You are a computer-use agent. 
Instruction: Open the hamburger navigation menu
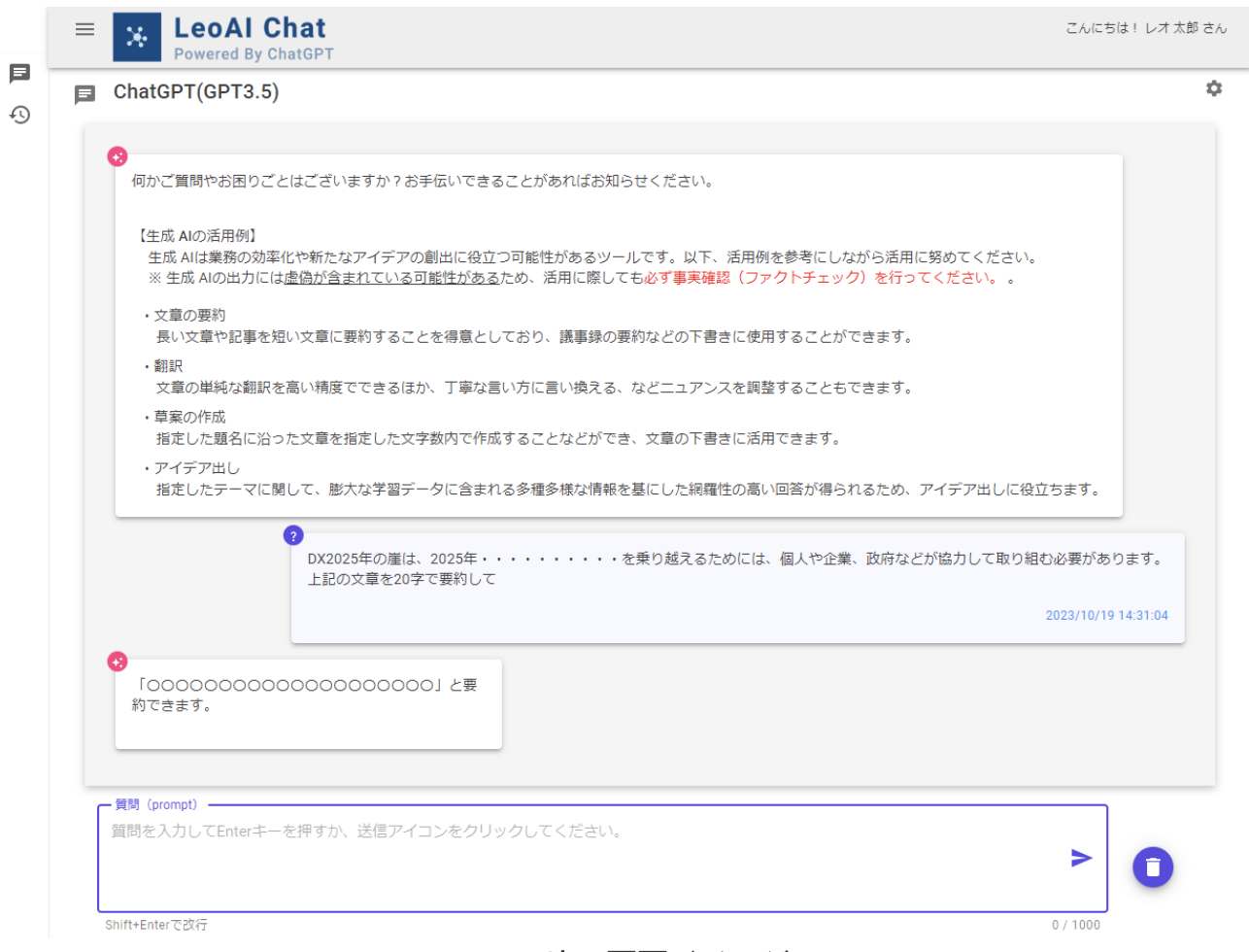[x=85, y=29]
